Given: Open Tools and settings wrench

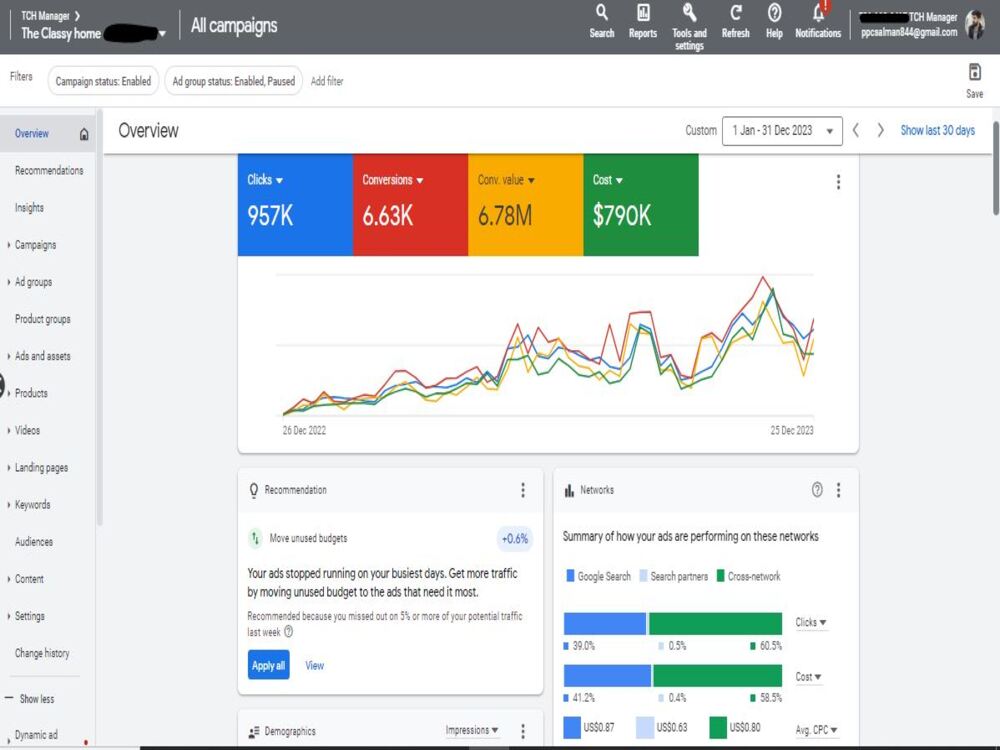Looking at the screenshot, I should [689, 27].
